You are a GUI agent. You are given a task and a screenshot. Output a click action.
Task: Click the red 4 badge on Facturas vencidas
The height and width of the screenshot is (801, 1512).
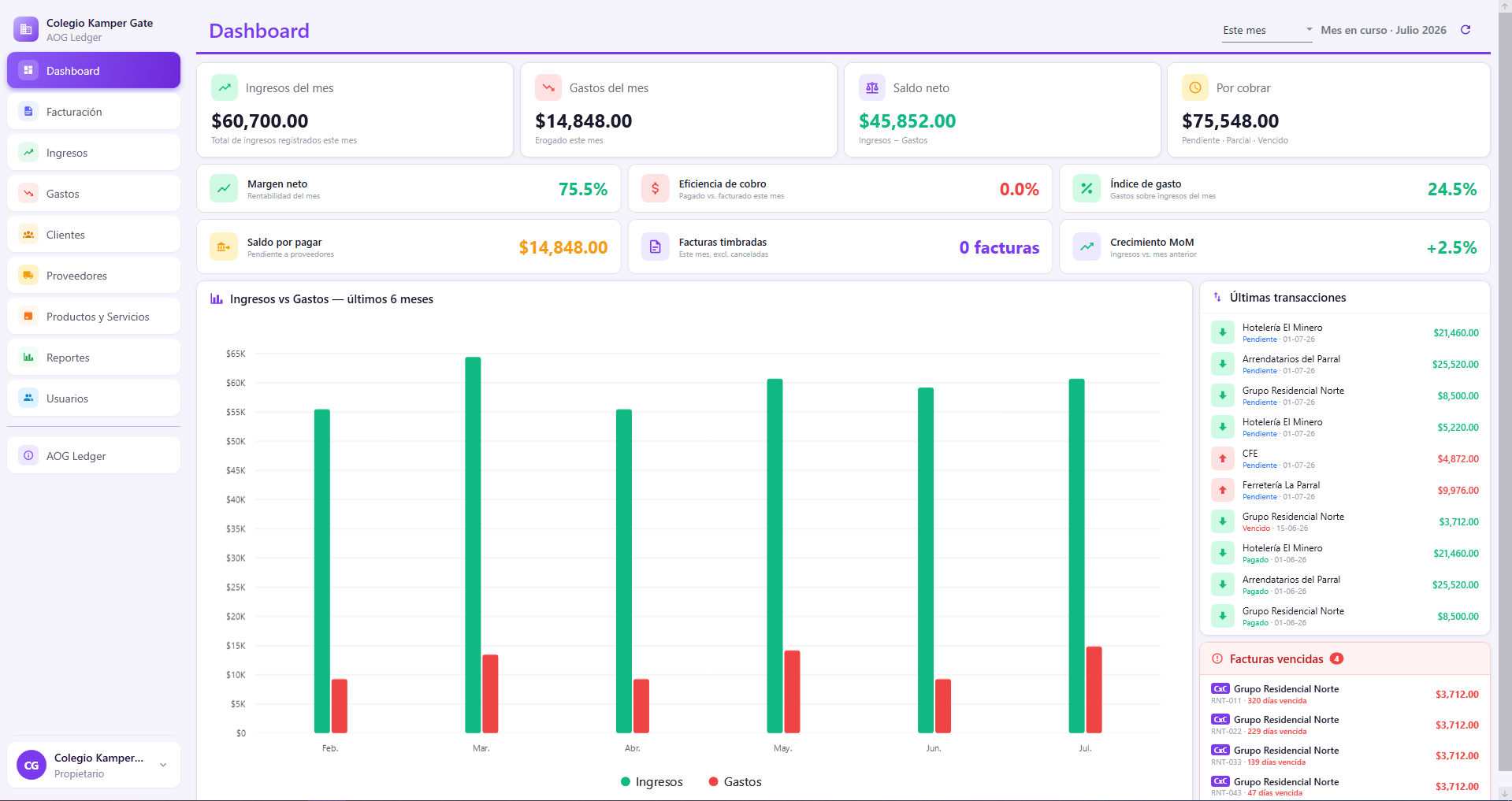[x=1336, y=658]
